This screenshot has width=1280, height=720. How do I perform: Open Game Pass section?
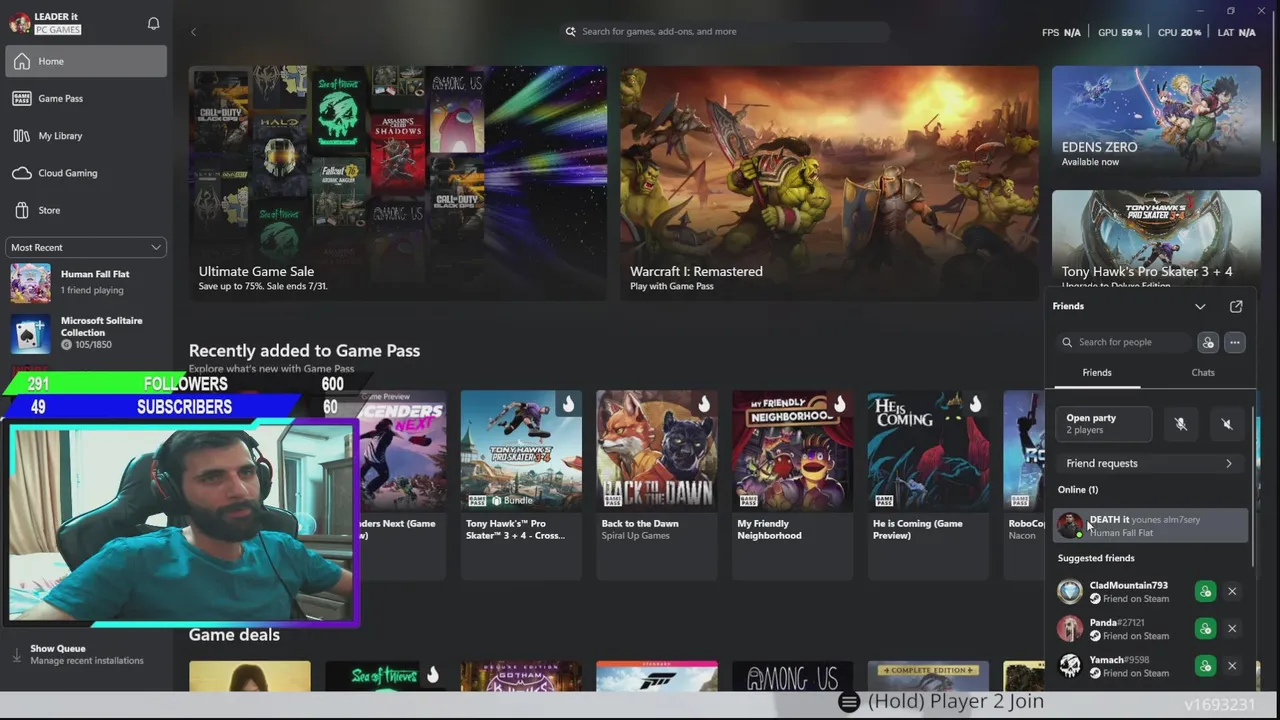[x=86, y=98]
